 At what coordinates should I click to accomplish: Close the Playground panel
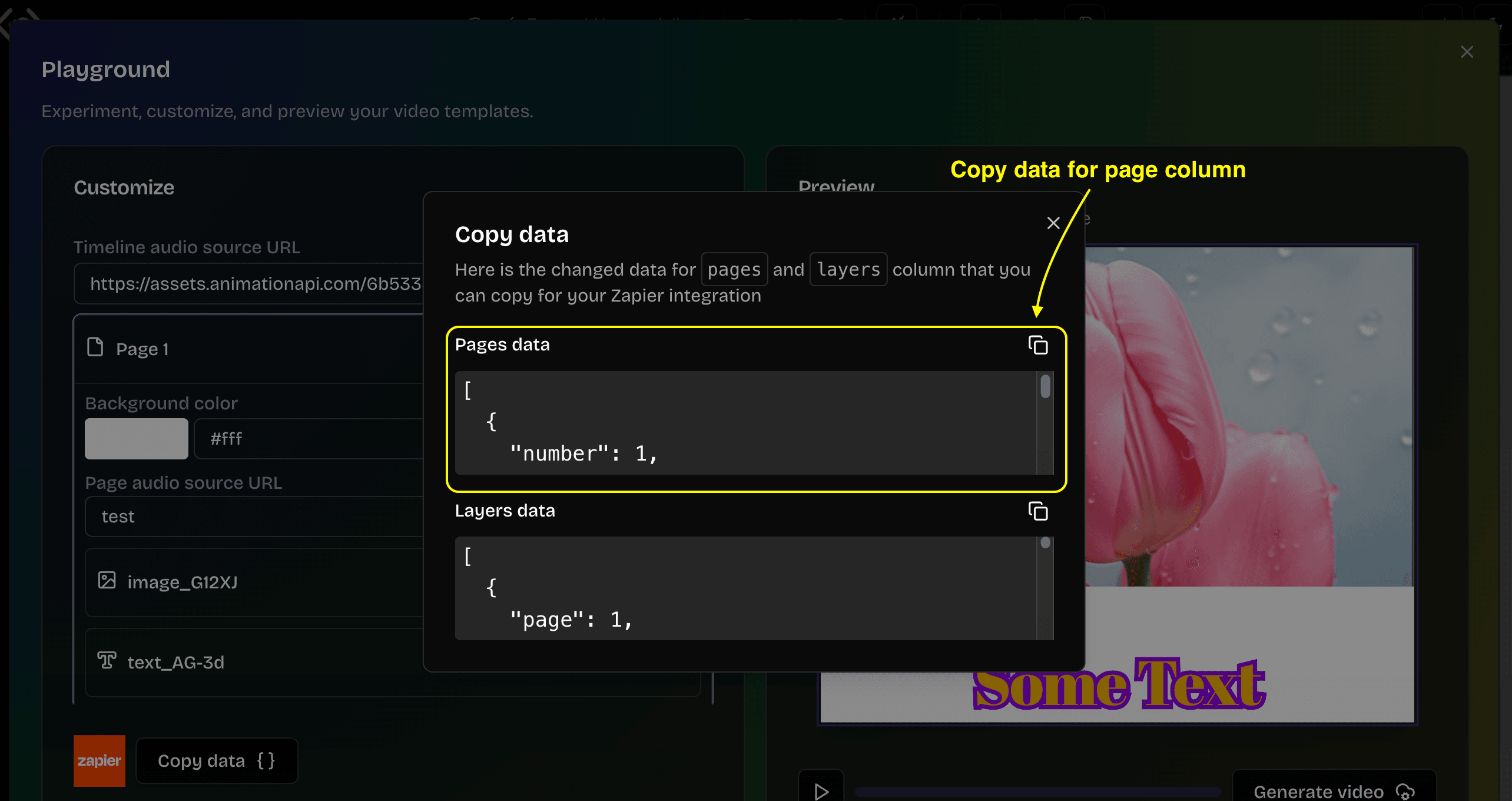point(1467,52)
